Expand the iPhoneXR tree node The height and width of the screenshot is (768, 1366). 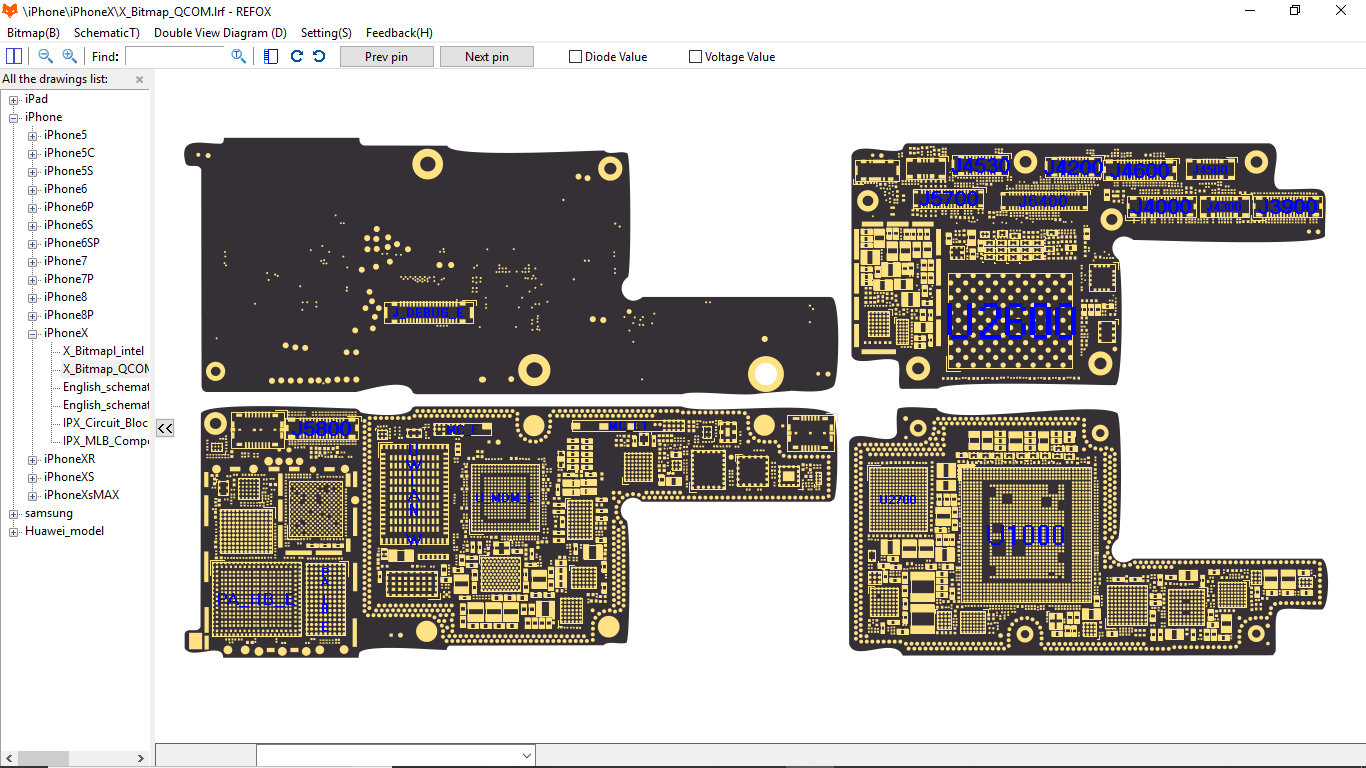[x=33, y=459]
